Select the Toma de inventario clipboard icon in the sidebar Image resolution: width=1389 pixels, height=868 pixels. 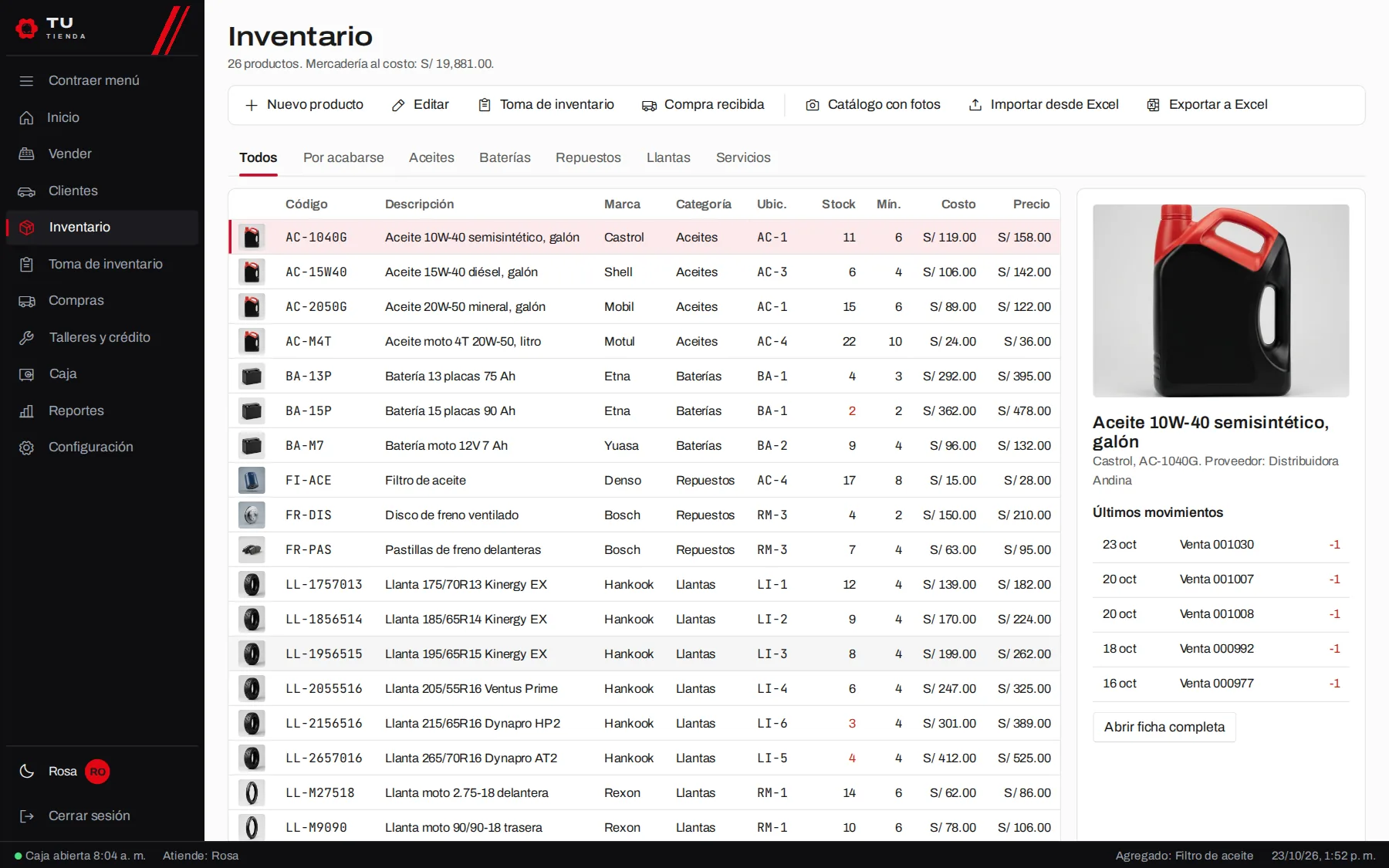coord(26,264)
